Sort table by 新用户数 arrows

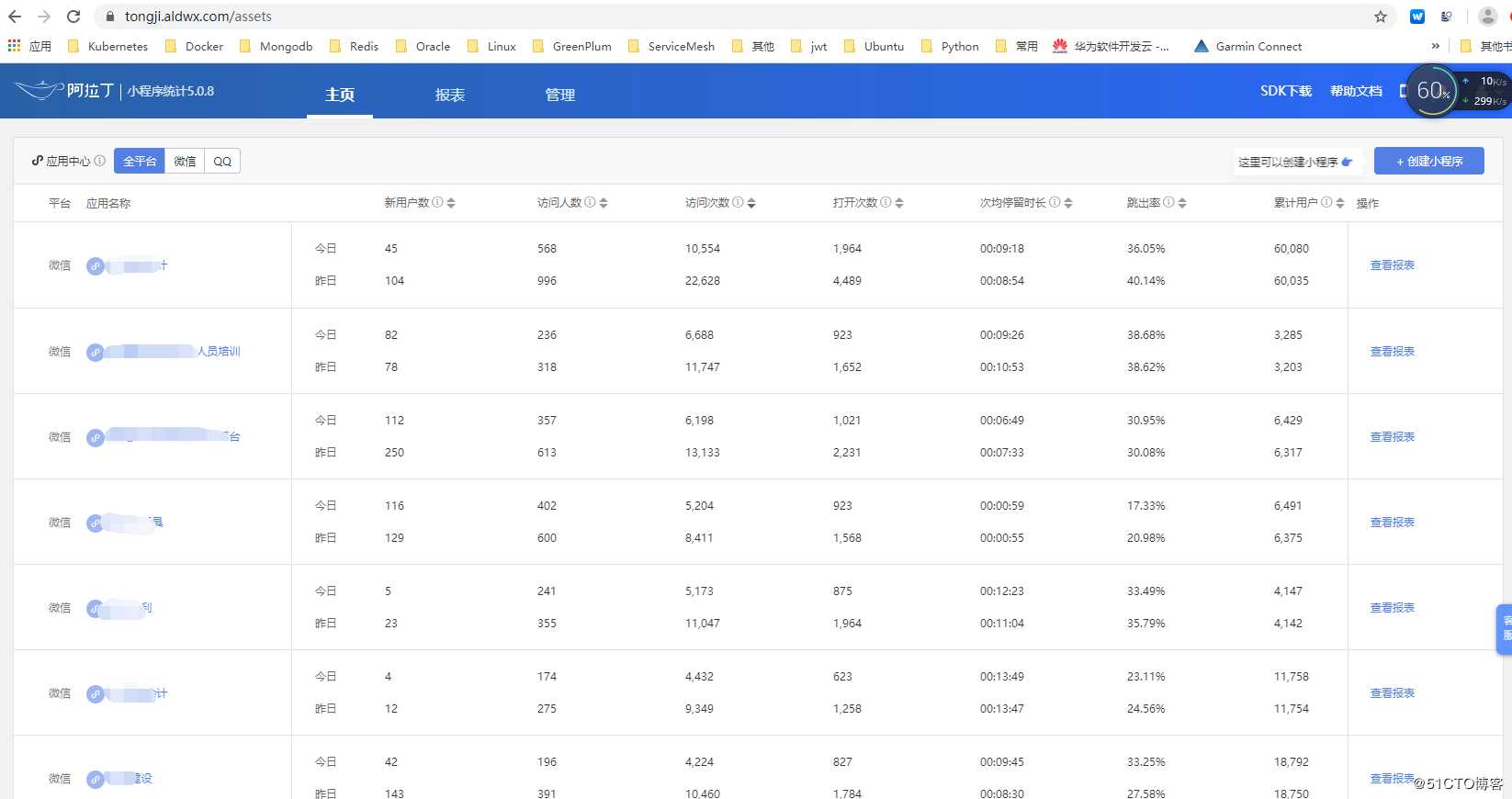click(451, 203)
